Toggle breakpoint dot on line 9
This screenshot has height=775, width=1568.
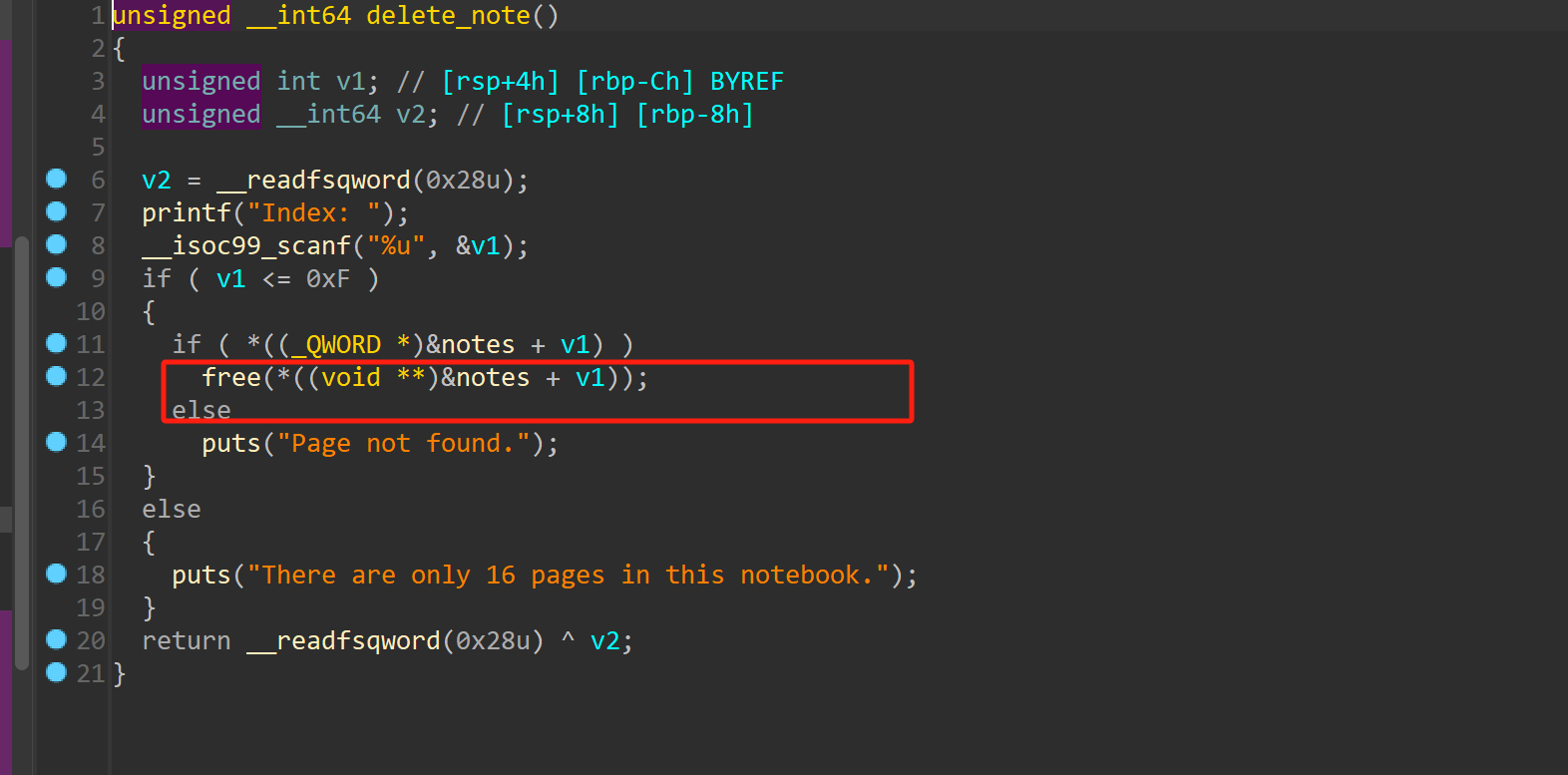[57, 277]
